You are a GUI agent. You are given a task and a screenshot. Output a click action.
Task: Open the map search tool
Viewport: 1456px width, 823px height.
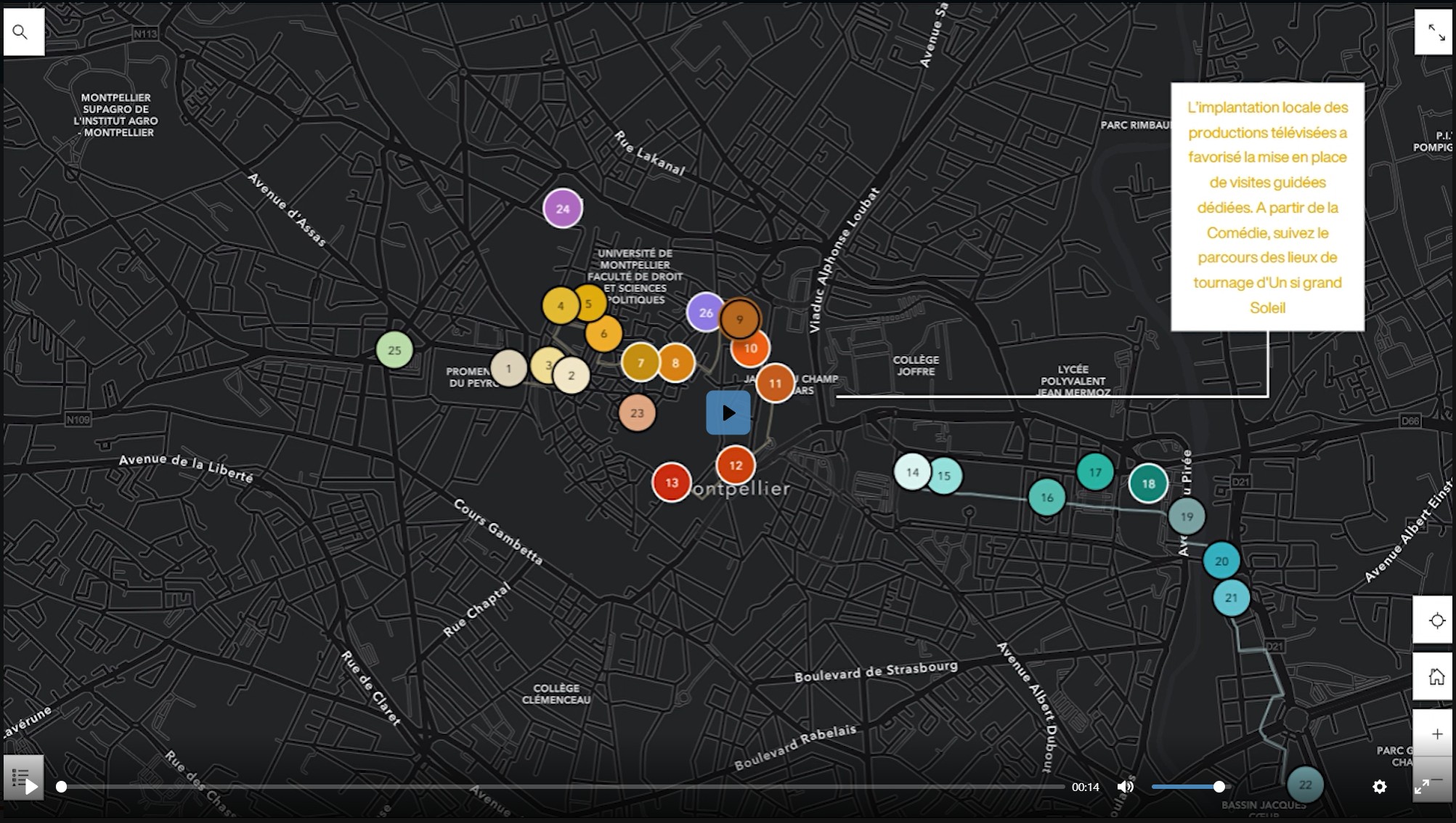pos(20,32)
